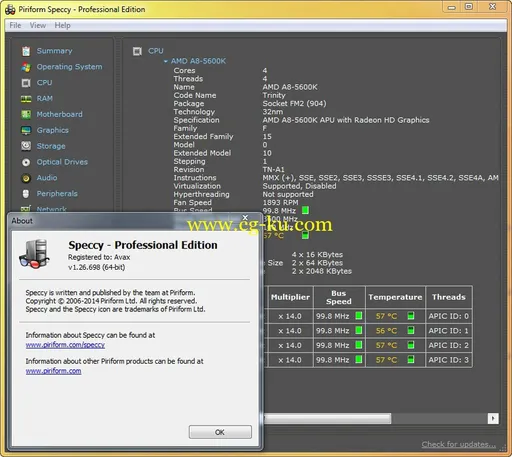Click the Peripherals mouse icon
Viewport: 512px width, 457px height.
(26, 194)
